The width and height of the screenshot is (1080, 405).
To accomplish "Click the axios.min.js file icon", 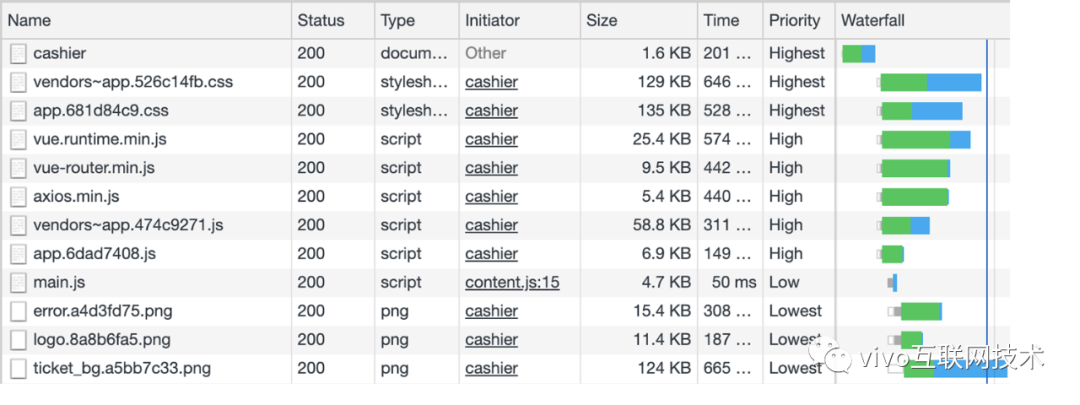I will [18, 197].
